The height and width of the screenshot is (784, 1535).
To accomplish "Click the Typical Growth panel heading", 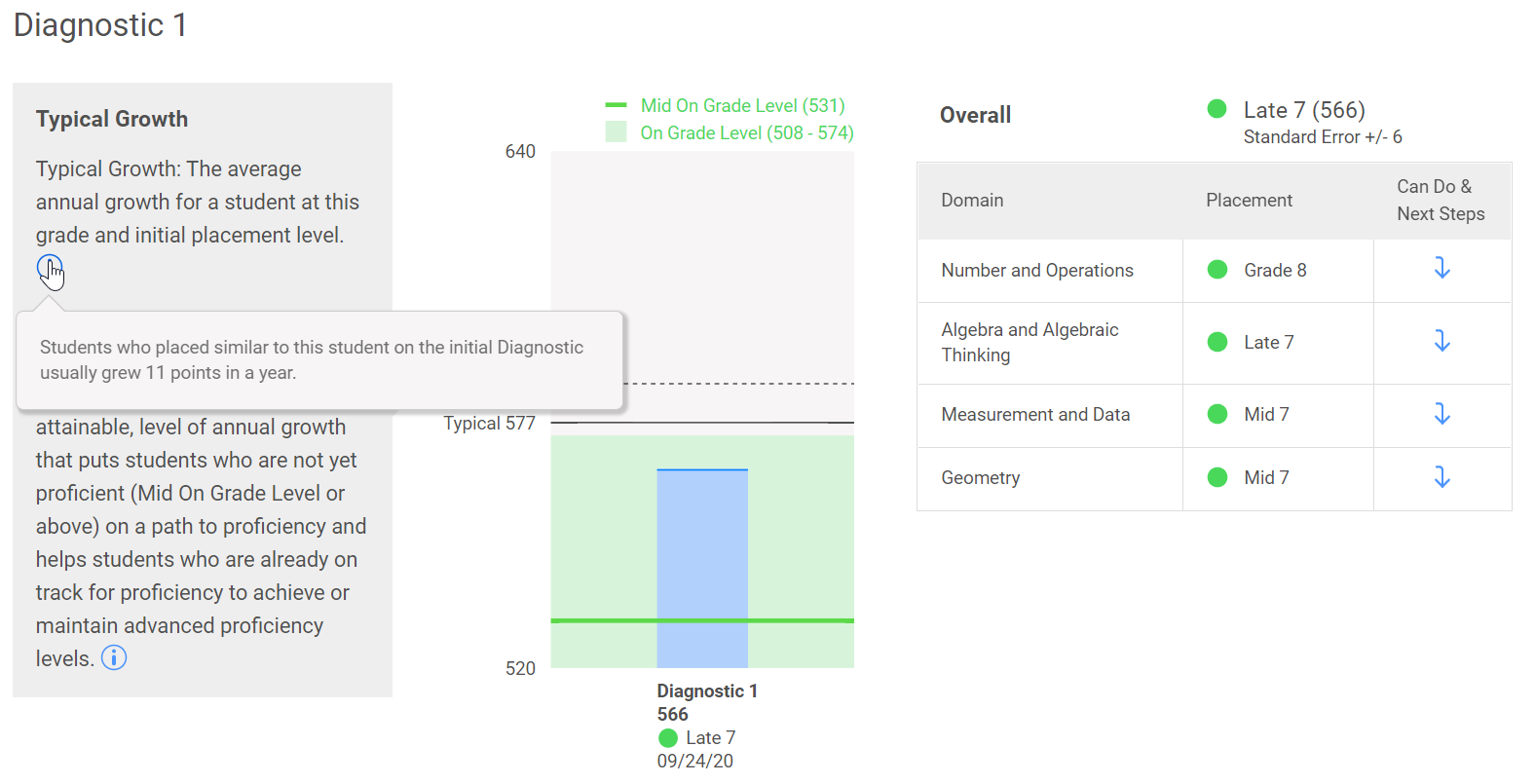I will click(x=112, y=119).
